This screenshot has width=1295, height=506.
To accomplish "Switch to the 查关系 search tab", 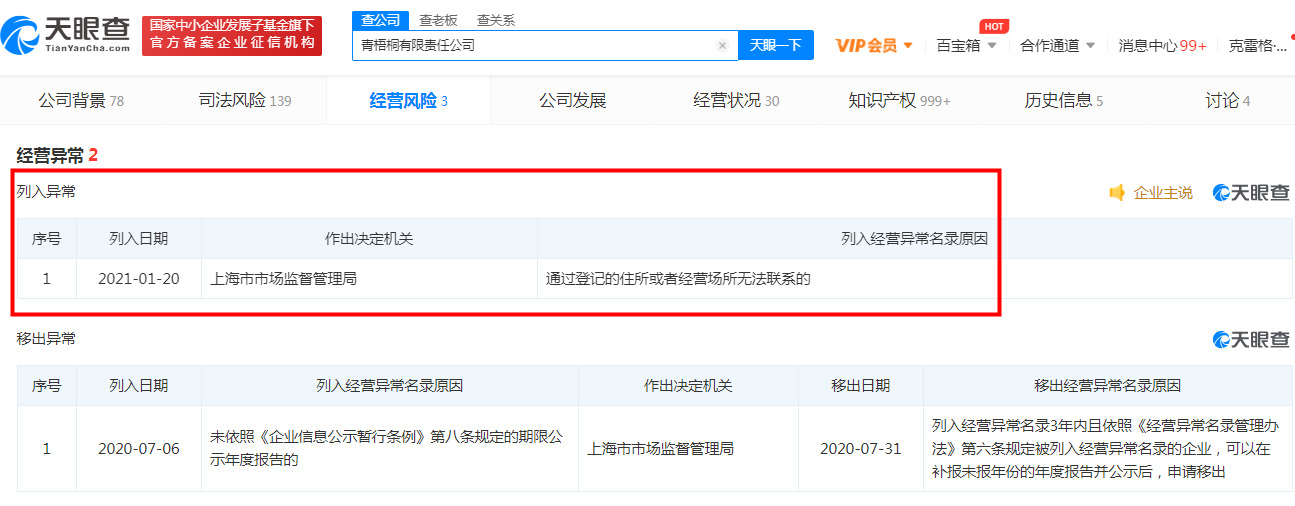I will pos(496,20).
